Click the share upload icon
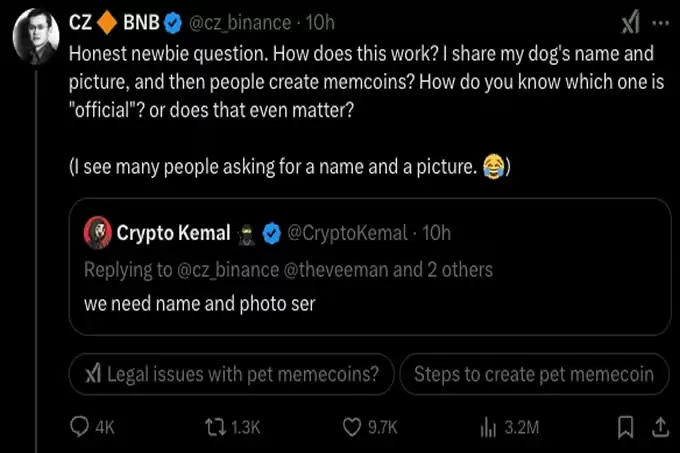This screenshot has width=680, height=453. coord(659,427)
